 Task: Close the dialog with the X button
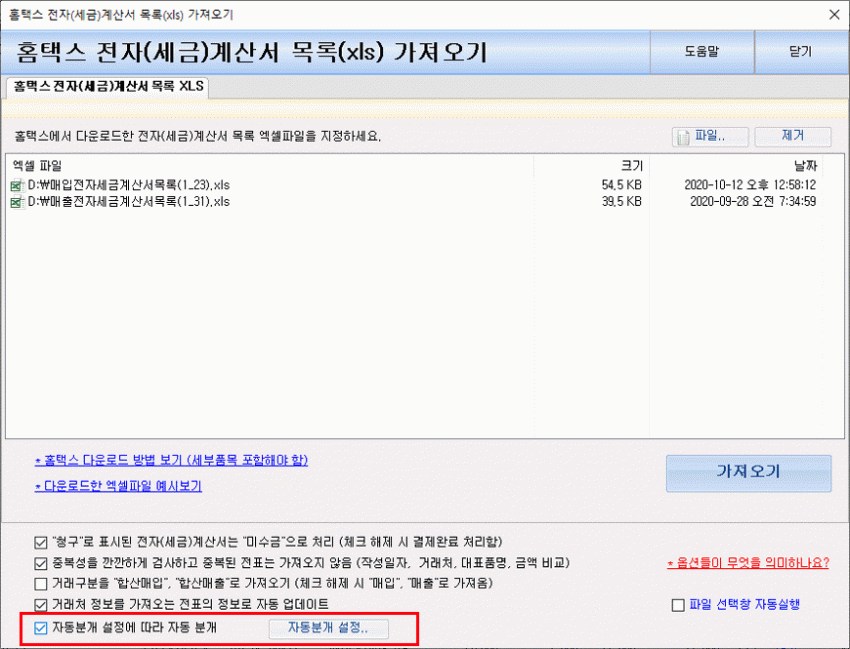834,15
